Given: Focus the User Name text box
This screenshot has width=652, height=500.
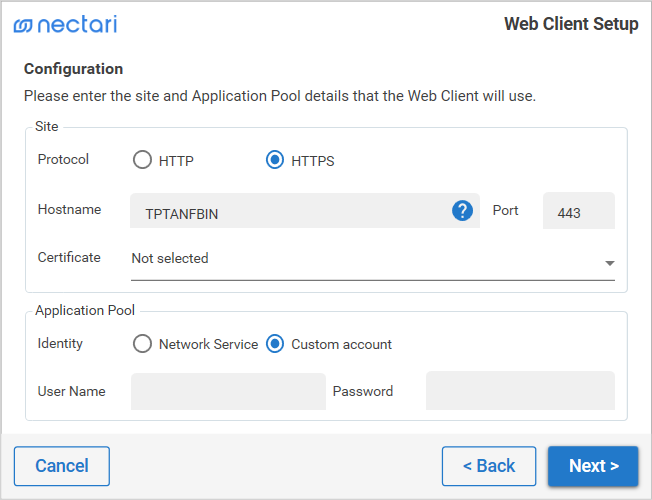Looking at the screenshot, I should click(x=228, y=391).
